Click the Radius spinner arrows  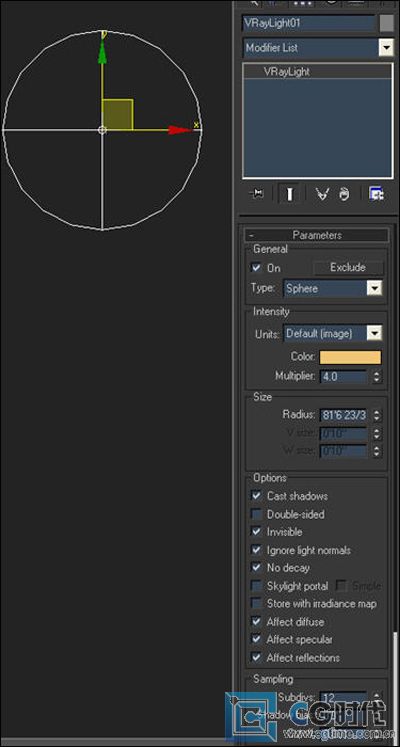tap(377, 415)
